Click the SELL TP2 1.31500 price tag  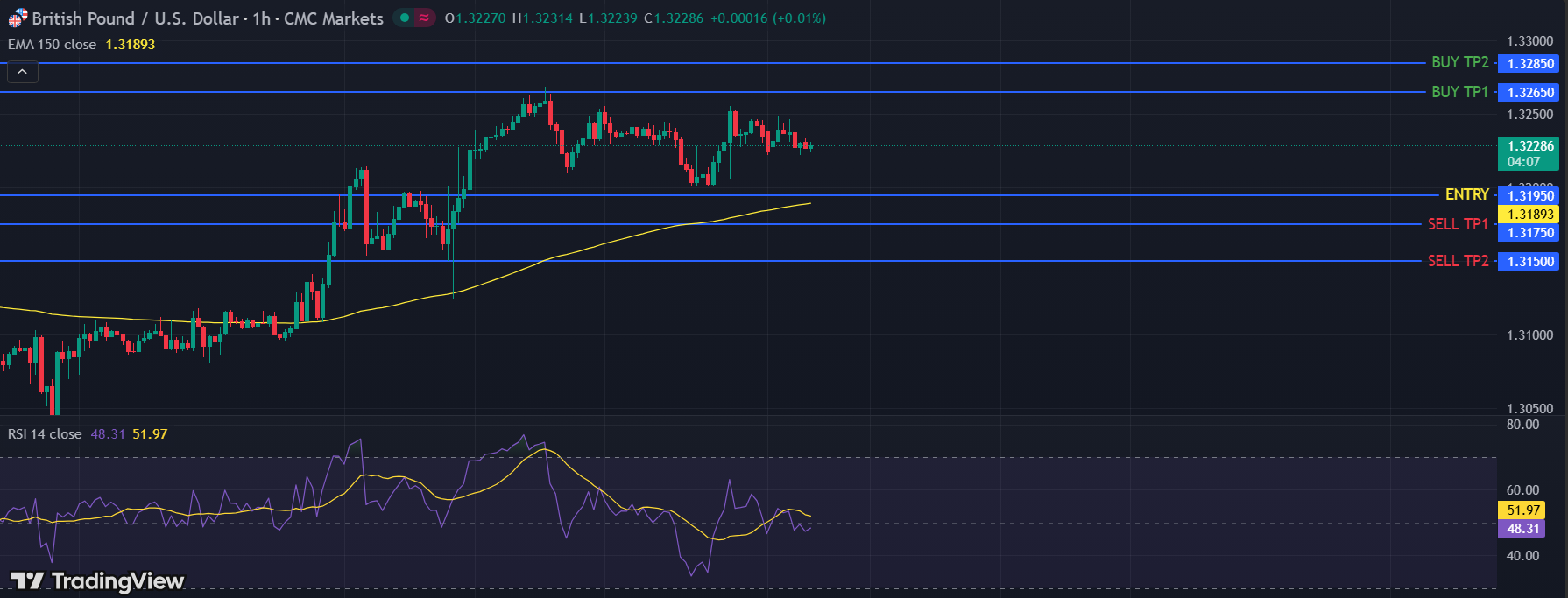(1529, 261)
